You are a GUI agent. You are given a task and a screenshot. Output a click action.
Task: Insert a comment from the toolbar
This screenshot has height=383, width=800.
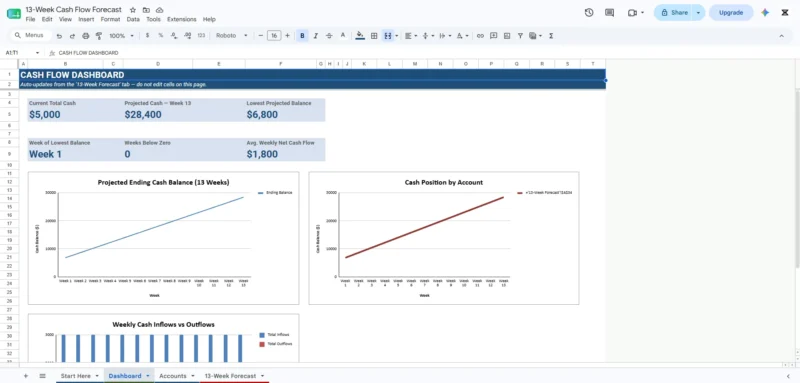493,36
